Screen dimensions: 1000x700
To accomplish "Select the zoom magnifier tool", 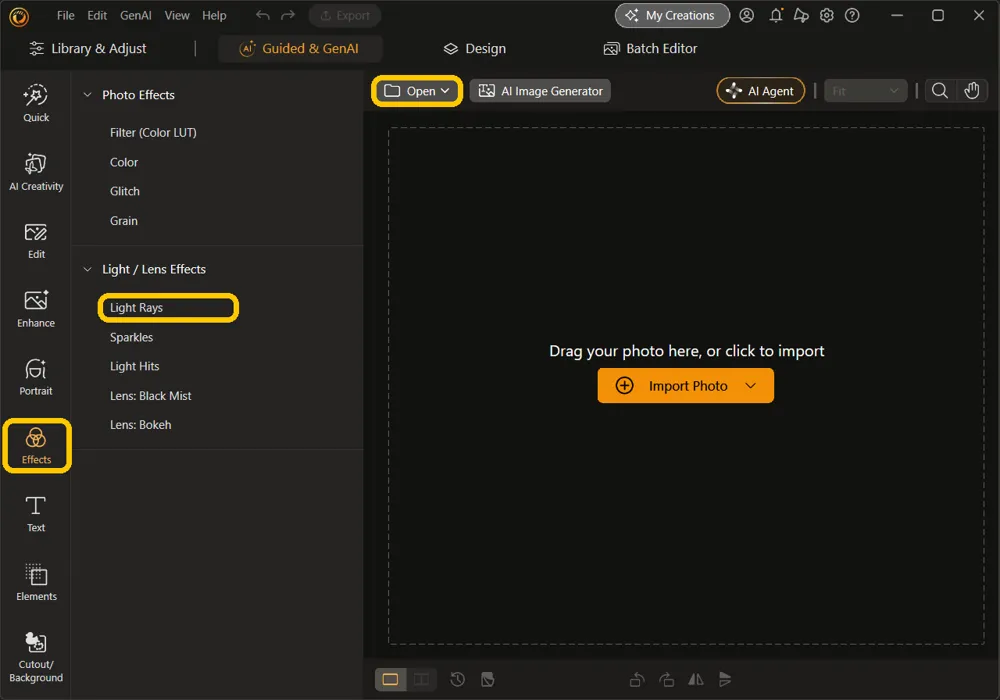I will point(939,91).
